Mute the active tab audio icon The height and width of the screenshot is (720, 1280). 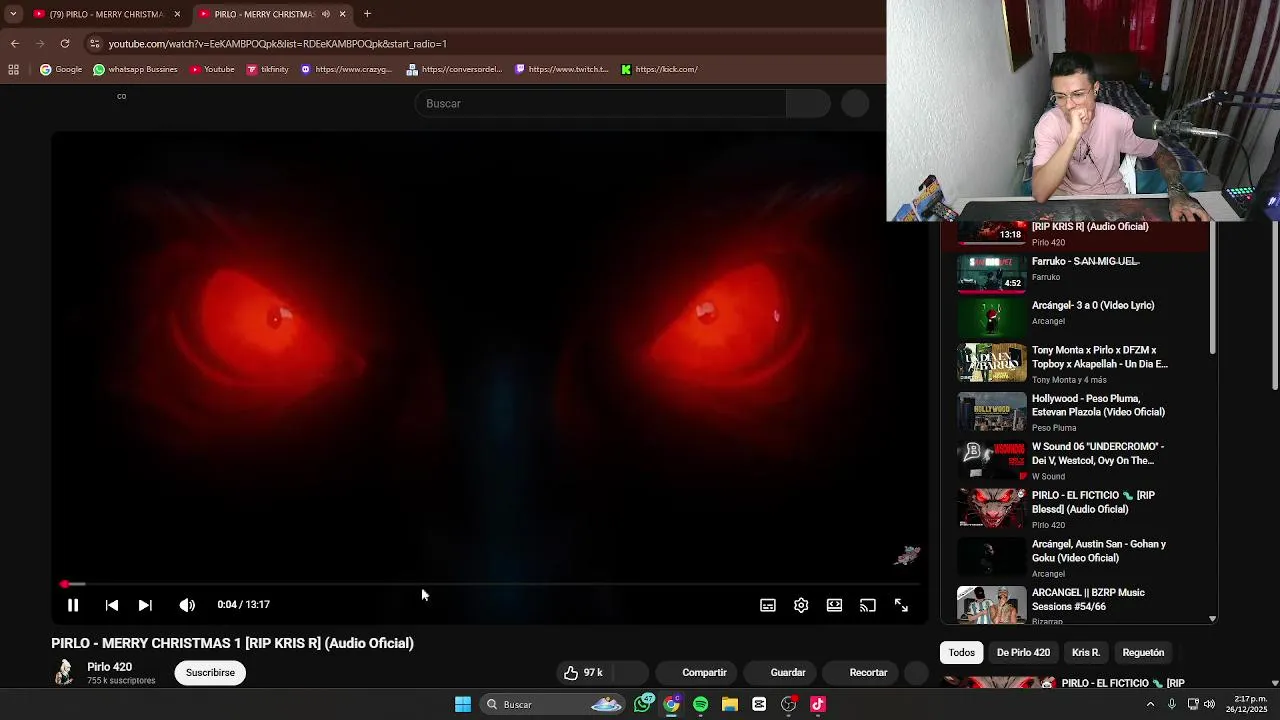pos(326,14)
